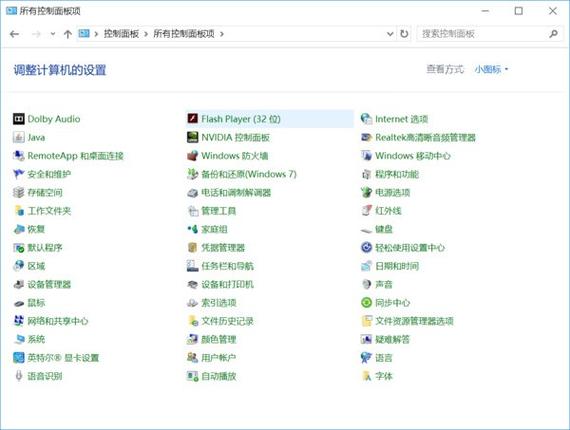Expand chevron after 所有控制面板项 breadcrumb
Screen dimensions: 570x430
[x=222, y=34]
